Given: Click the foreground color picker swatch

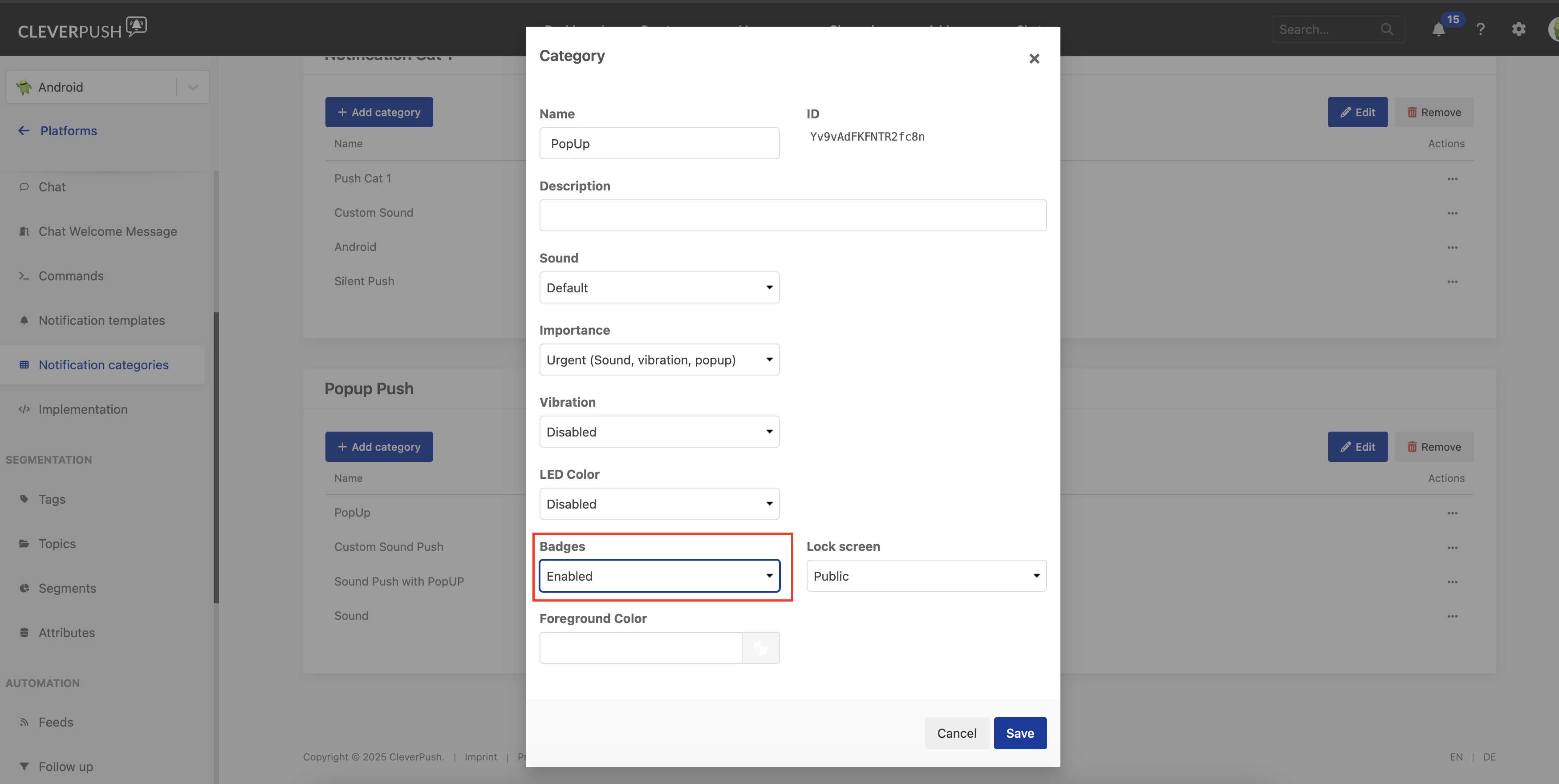Looking at the screenshot, I should tap(761, 648).
